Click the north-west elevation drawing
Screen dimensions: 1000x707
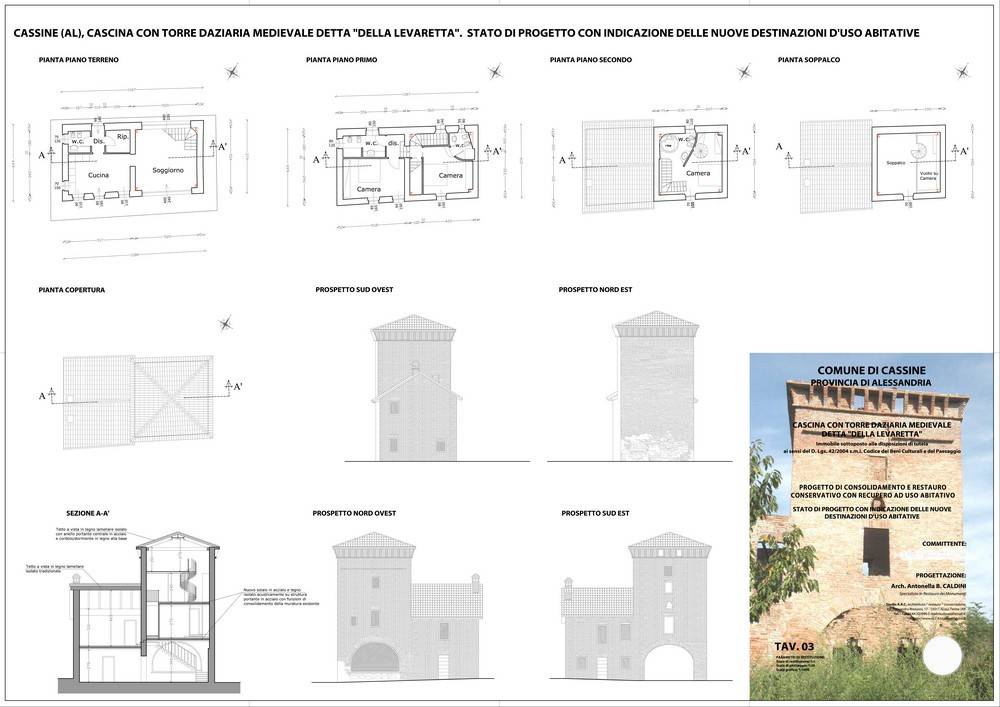pos(408,606)
